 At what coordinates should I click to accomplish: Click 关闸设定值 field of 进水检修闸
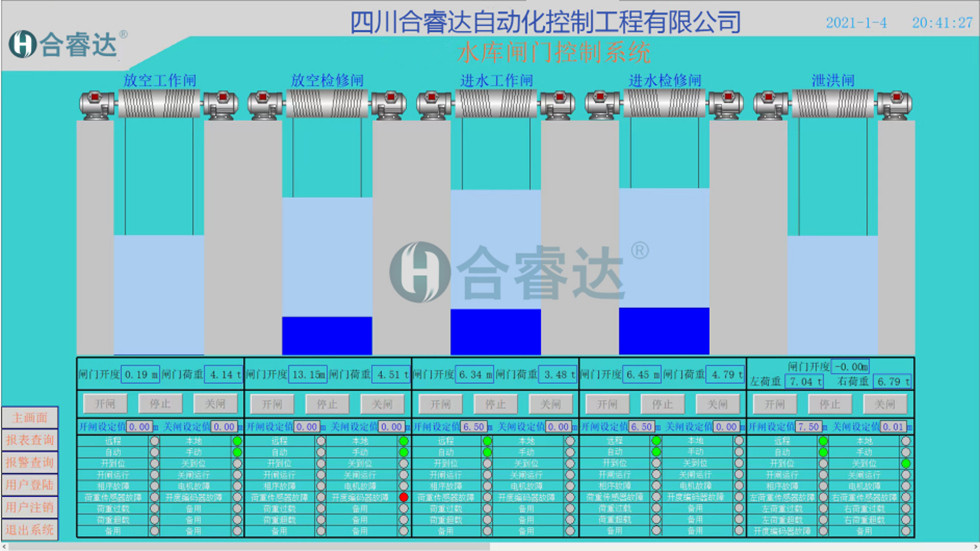point(726,427)
